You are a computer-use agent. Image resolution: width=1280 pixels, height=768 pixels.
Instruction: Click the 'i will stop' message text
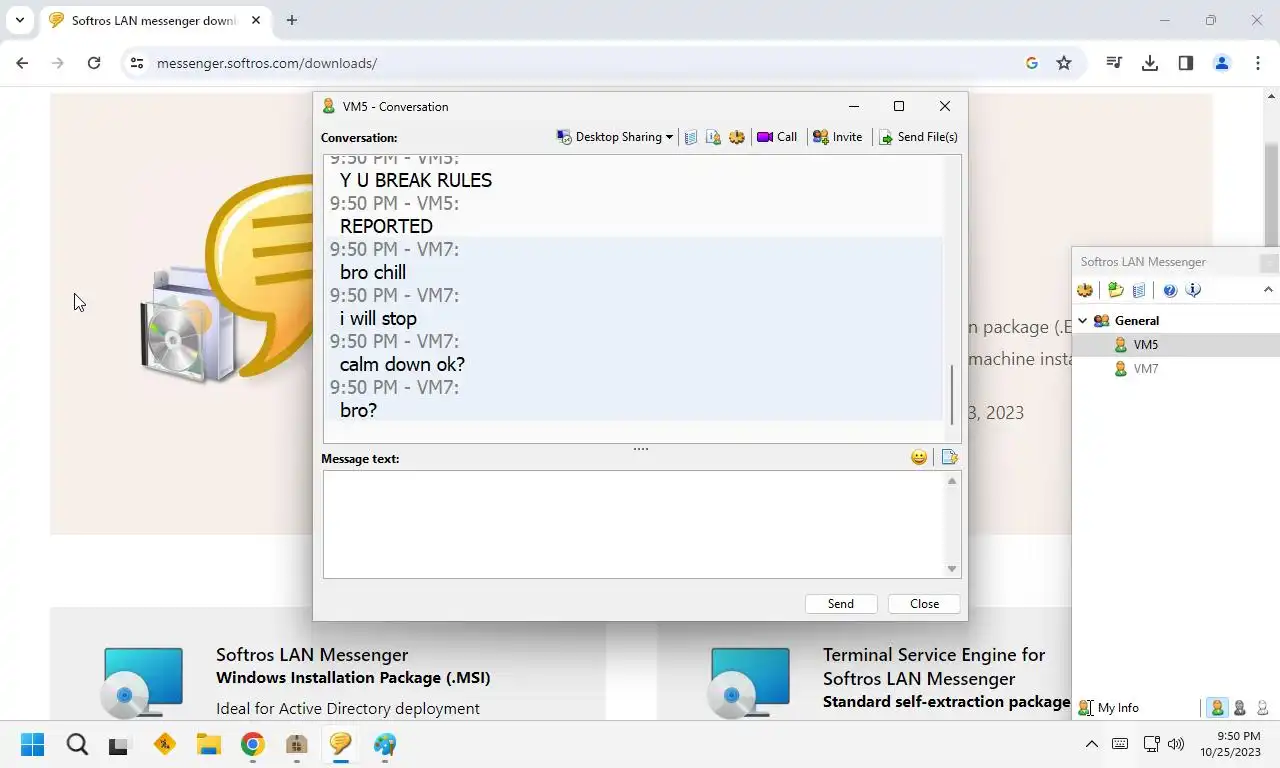[378, 318]
